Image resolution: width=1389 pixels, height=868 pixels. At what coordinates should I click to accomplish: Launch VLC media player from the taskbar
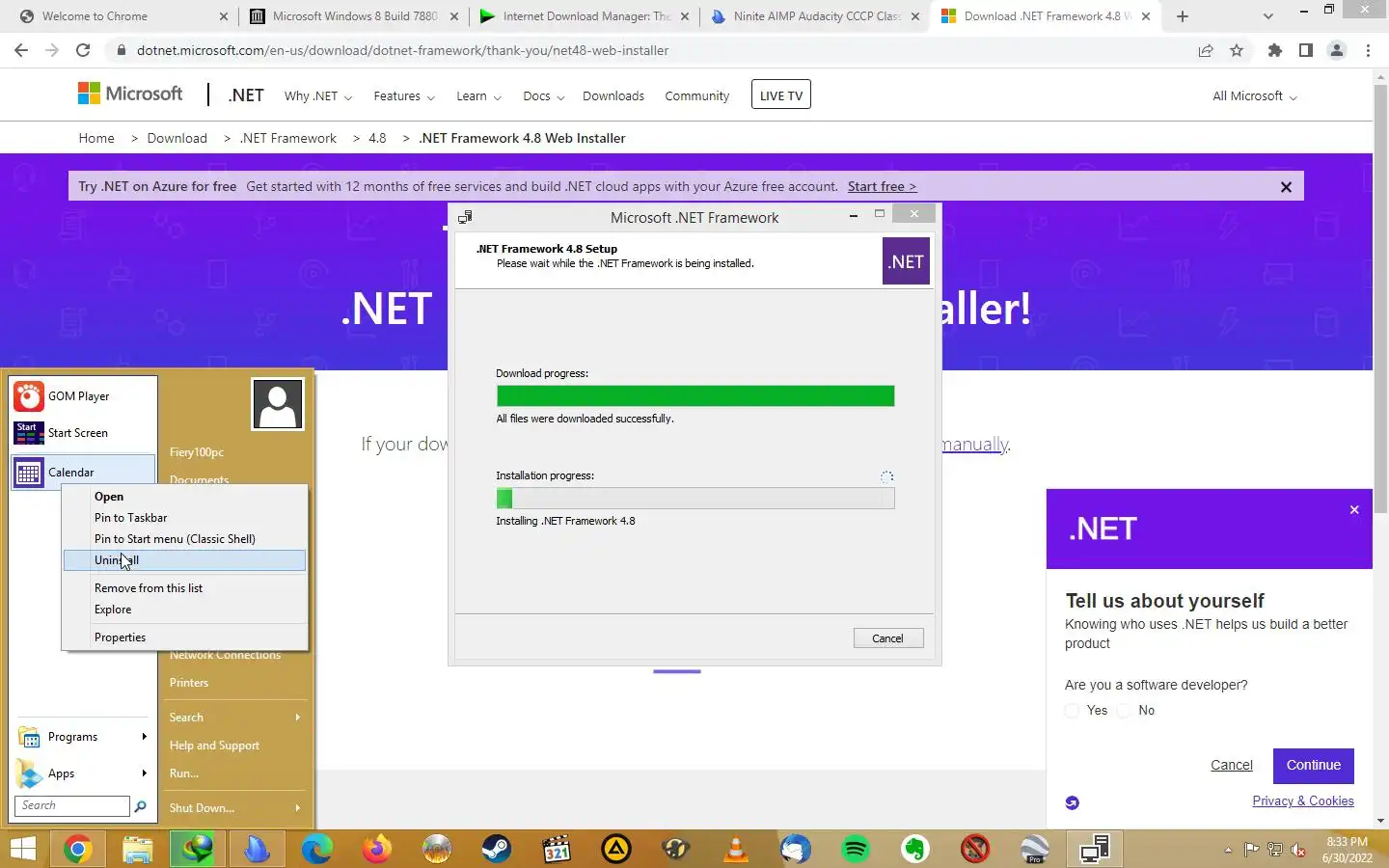736,850
